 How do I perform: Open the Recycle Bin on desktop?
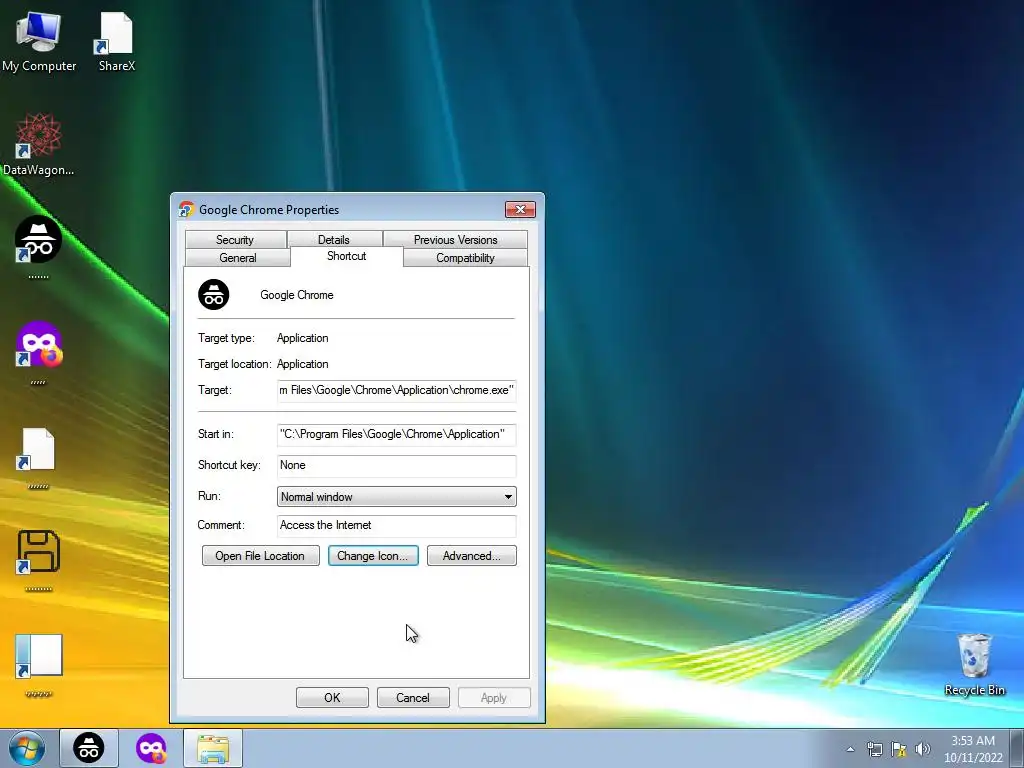pyautogui.click(x=974, y=664)
